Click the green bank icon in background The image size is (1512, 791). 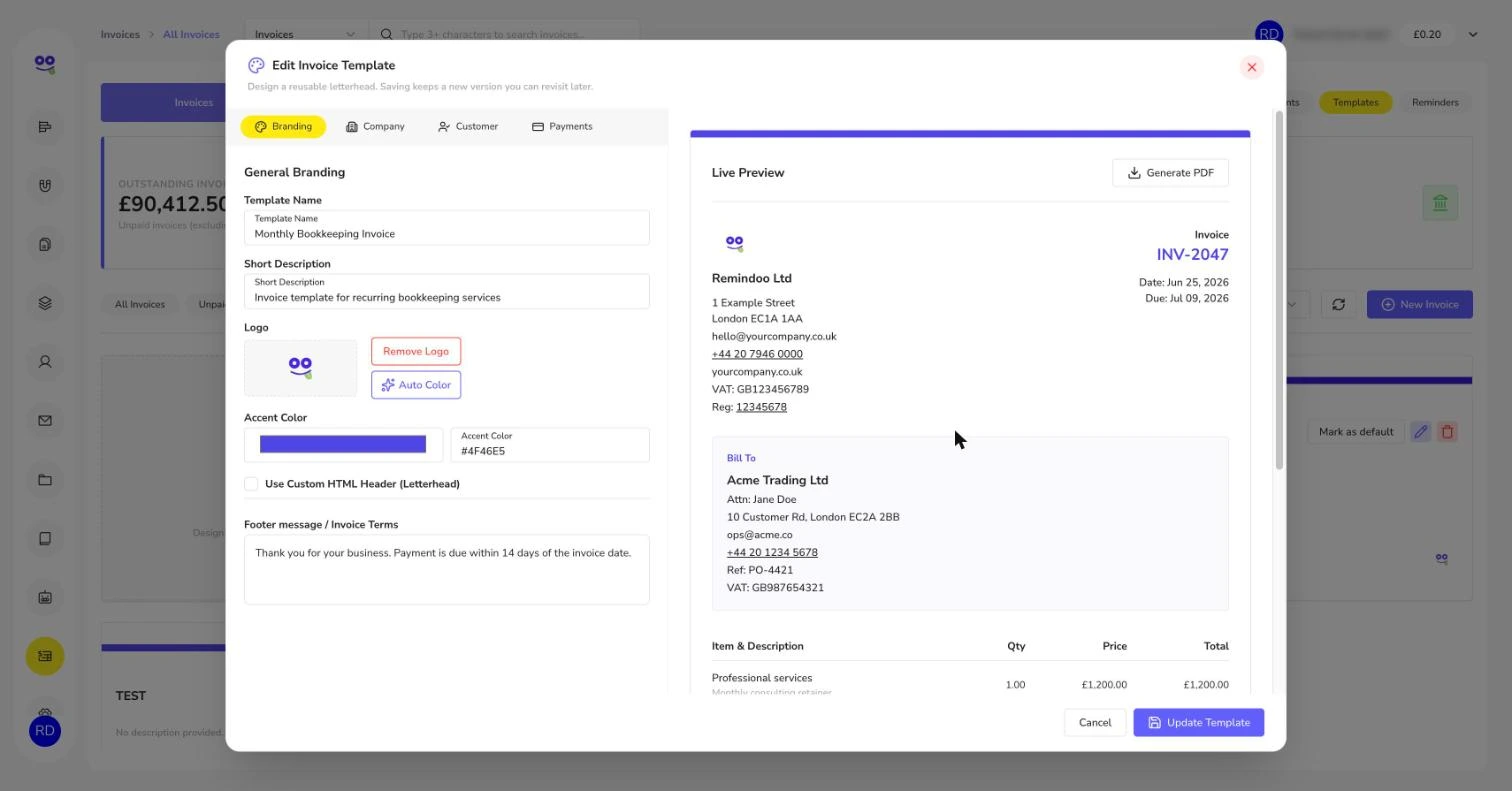pos(1440,203)
